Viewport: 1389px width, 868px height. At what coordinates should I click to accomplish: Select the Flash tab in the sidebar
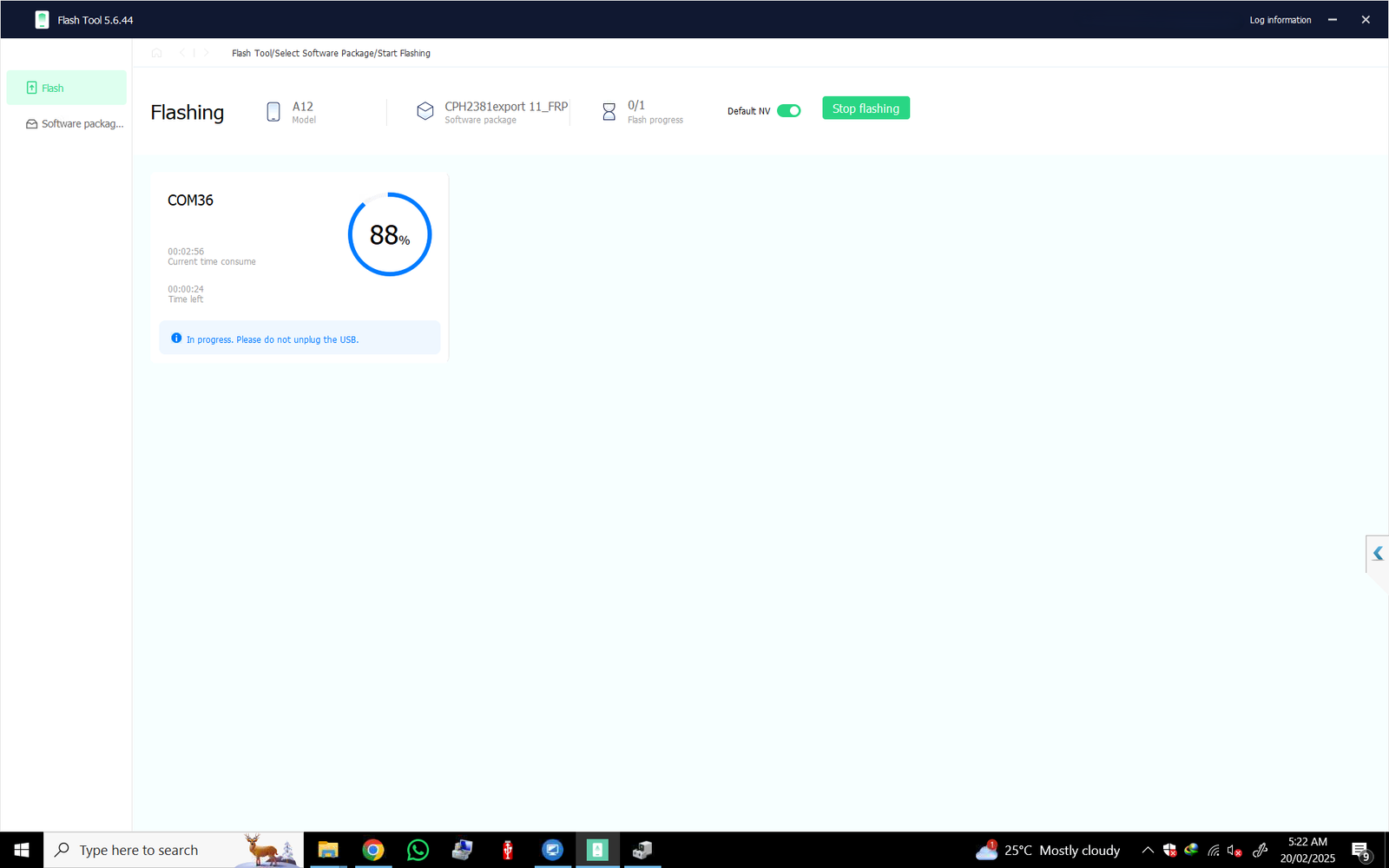52,88
